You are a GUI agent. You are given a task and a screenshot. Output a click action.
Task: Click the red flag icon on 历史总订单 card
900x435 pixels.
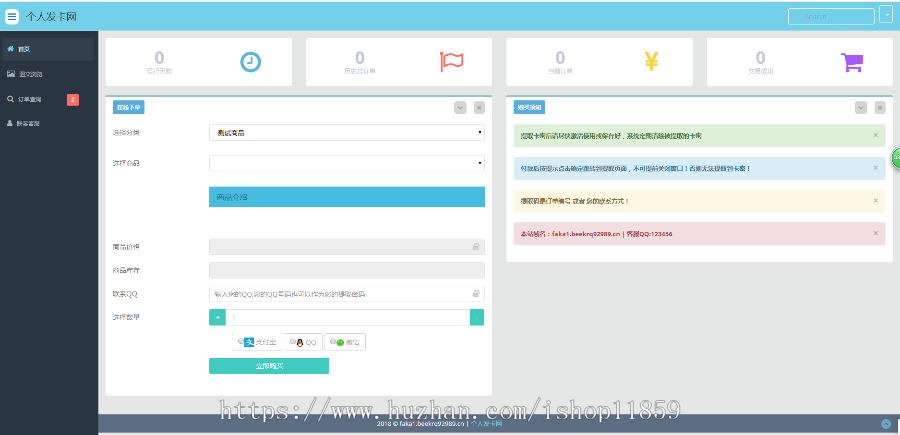tap(451, 62)
